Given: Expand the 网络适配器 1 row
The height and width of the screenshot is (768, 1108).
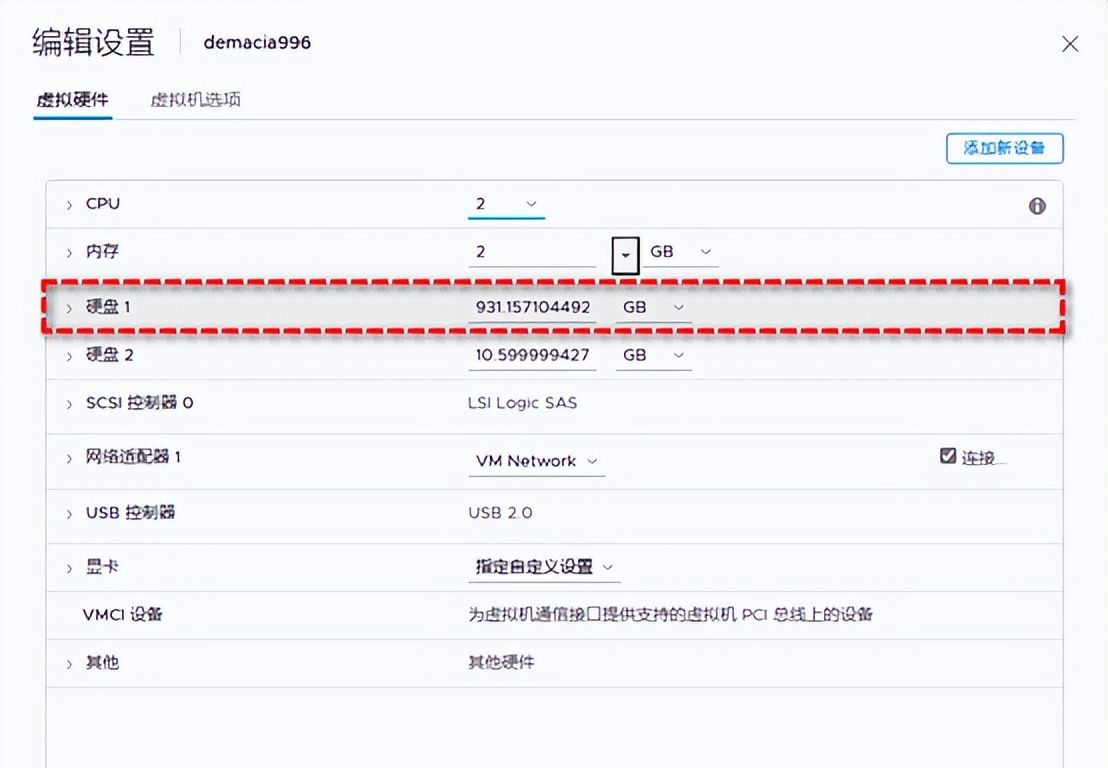Looking at the screenshot, I should (x=68, y=457).
